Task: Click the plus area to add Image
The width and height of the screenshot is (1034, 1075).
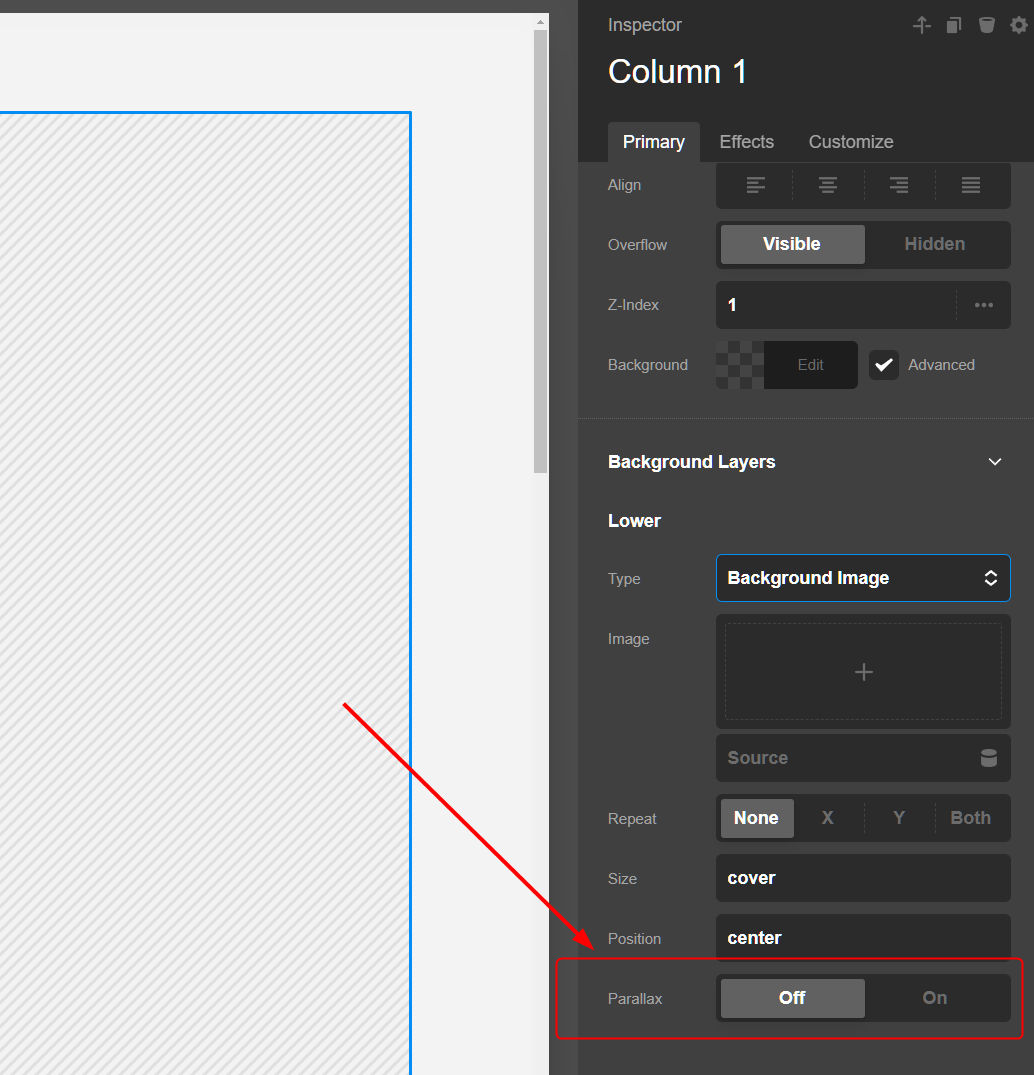Action: click(x=863, y=672)
